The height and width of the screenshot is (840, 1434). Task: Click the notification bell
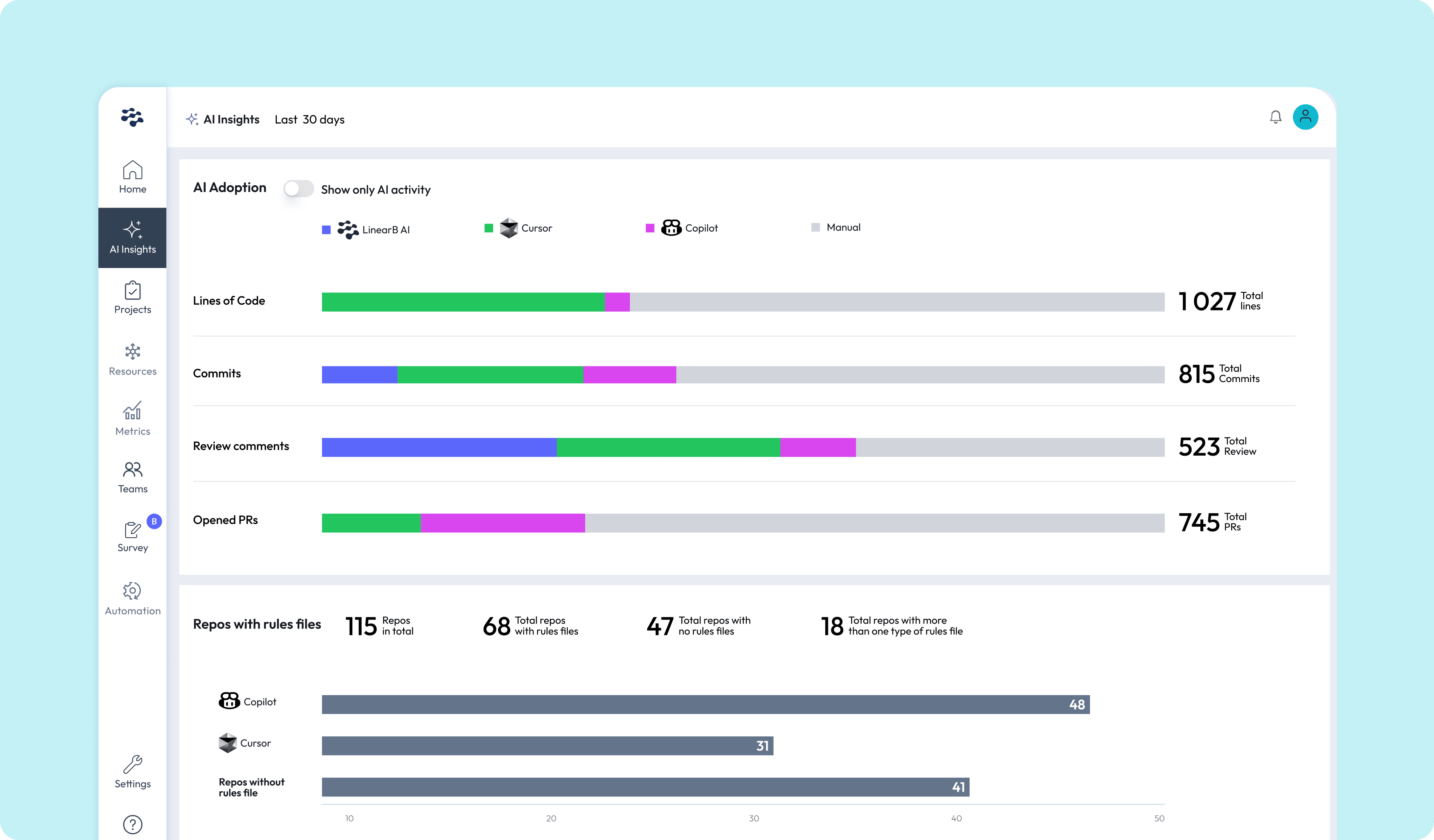pos(1276,117)
